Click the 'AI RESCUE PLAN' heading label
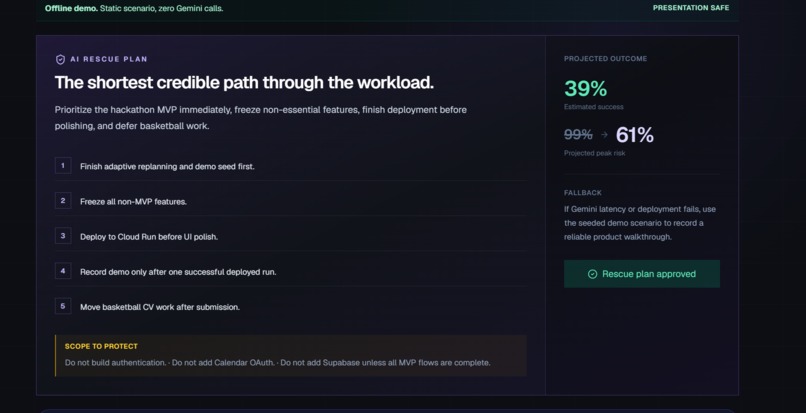The height and width of the screenshot is (413, 806). [x=109, y=59]
